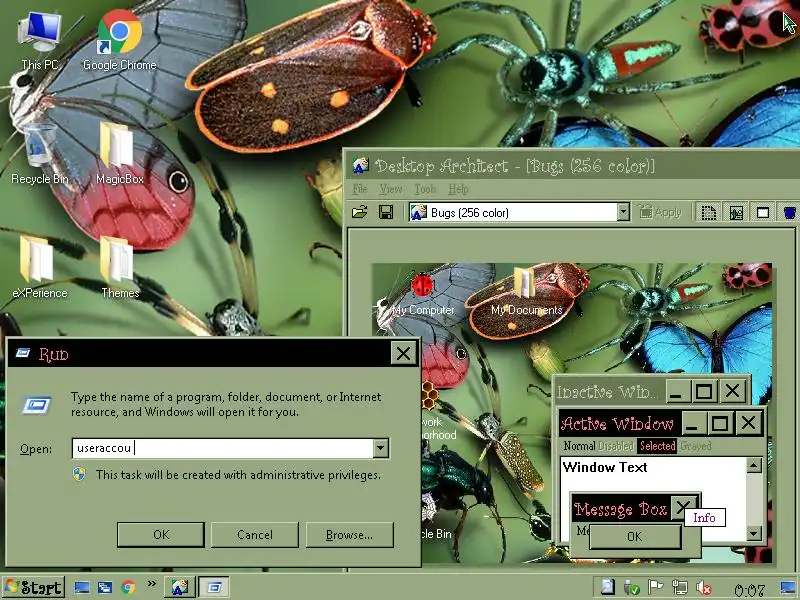Click the save theme floppy disk icon
This screenshot has height=600, width=800.
coord(386,212)
